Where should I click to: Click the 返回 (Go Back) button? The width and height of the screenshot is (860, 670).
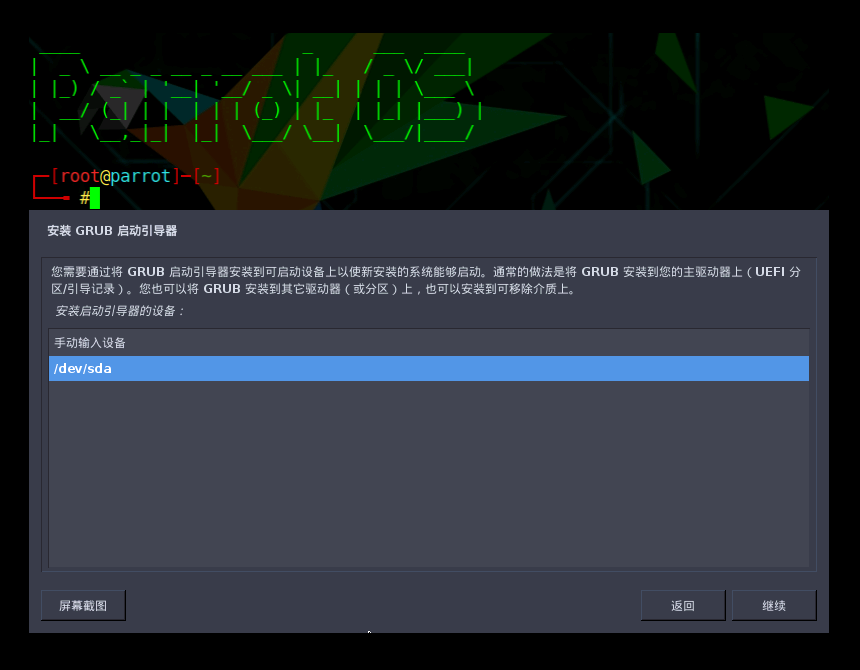683,605
